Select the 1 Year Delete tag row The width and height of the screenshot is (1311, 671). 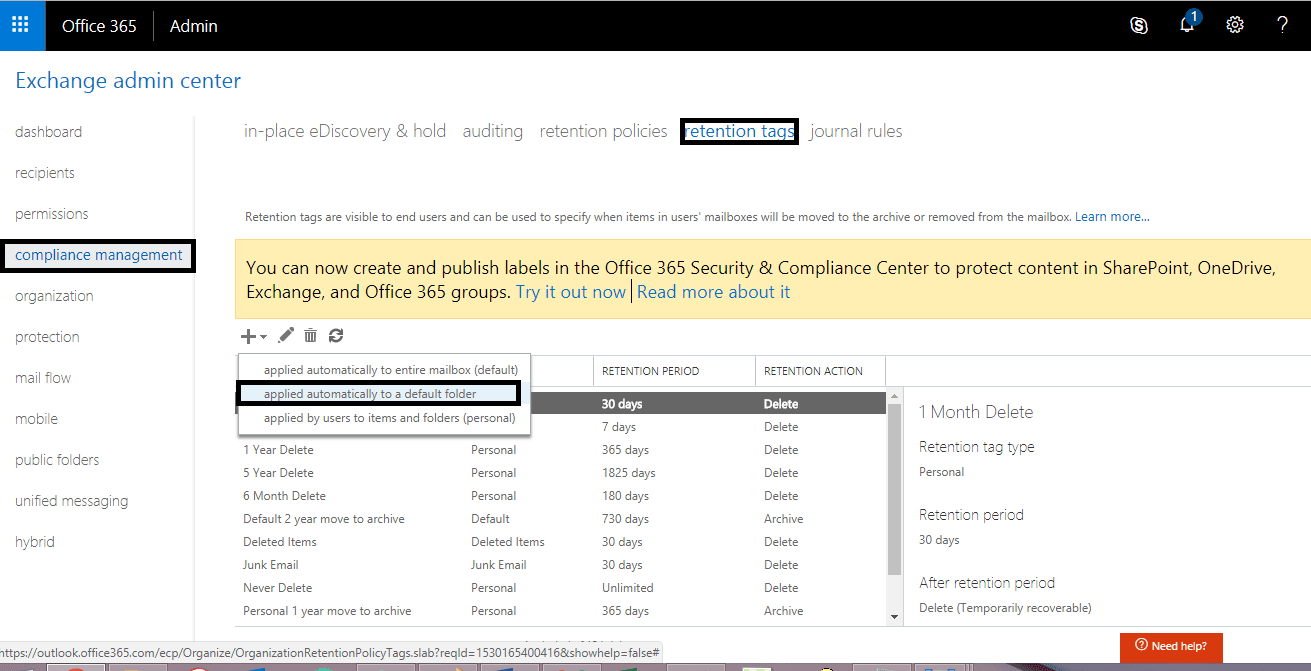(560, 450)
